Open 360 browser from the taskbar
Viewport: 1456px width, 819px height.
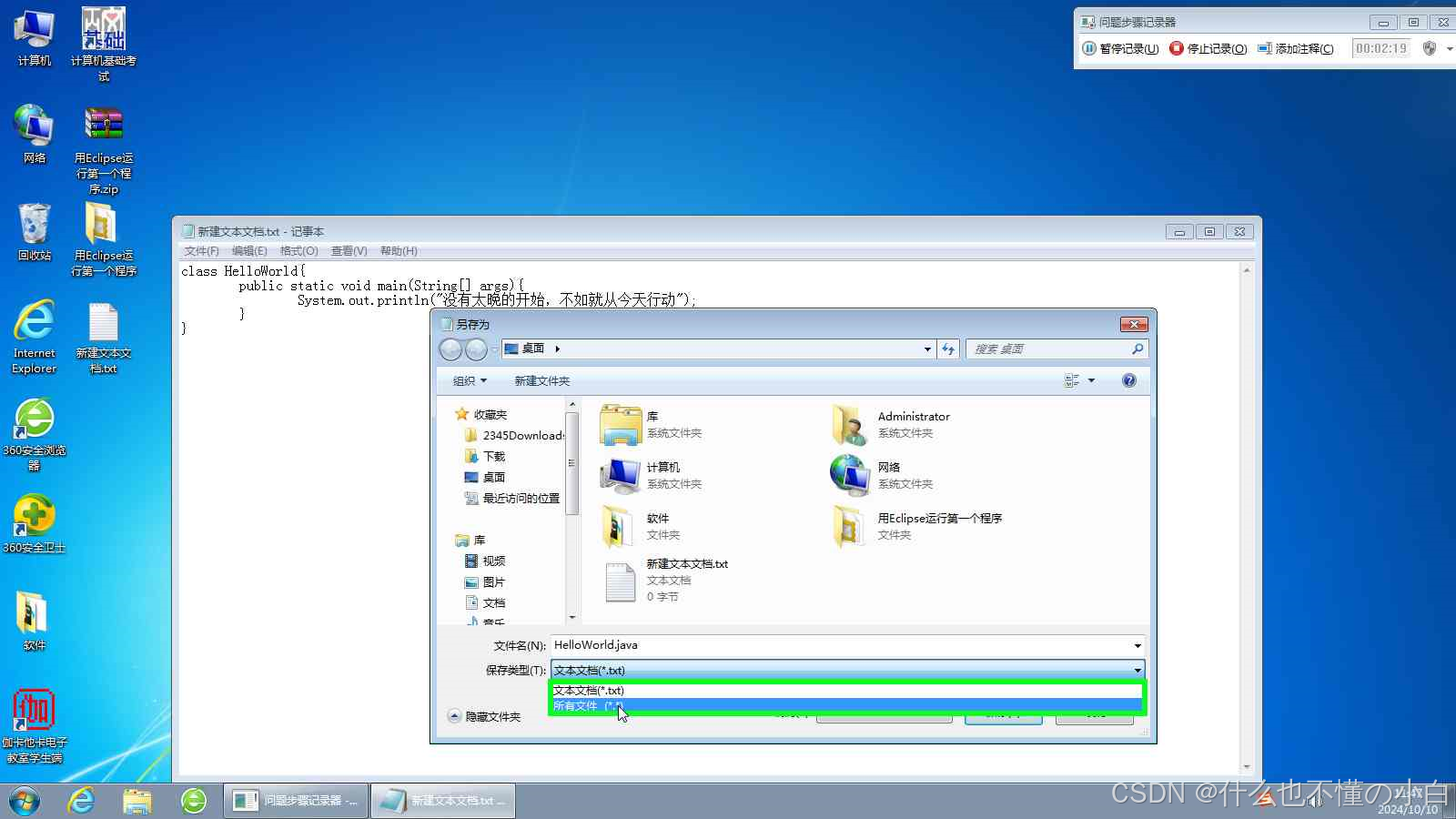(194, 801)
